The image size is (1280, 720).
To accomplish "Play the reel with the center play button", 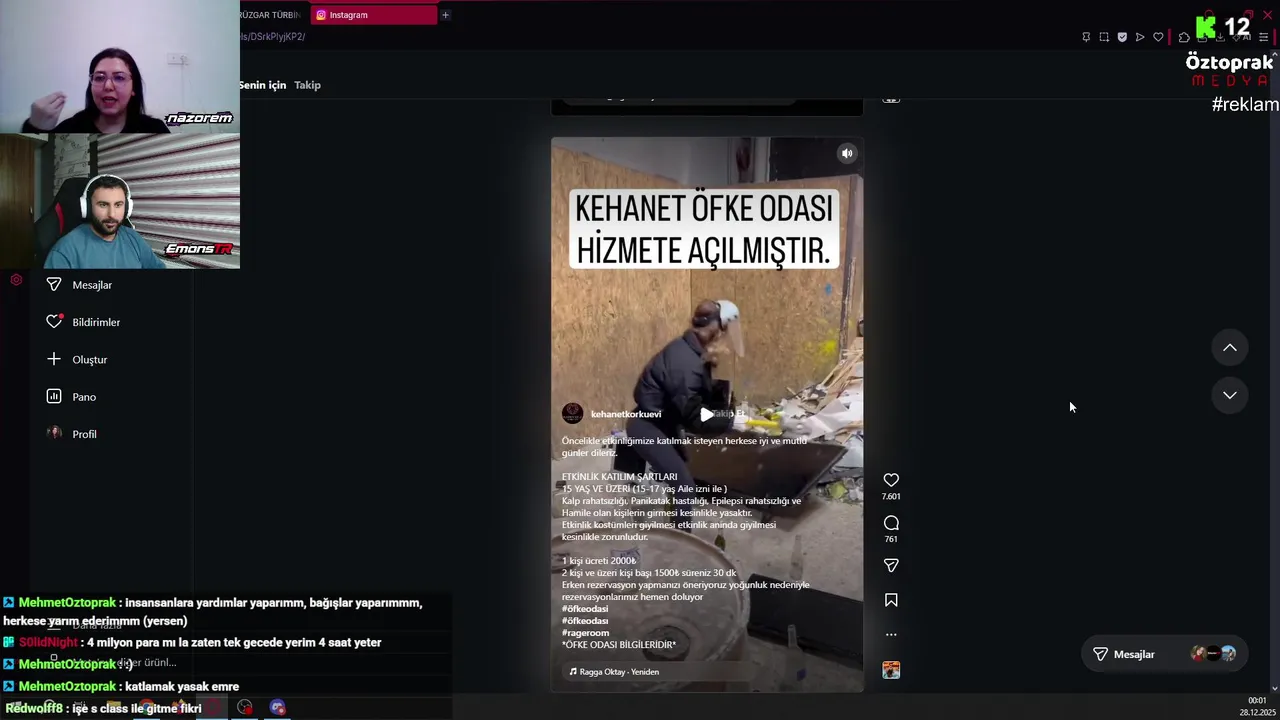I will click(x=707, y=414).
